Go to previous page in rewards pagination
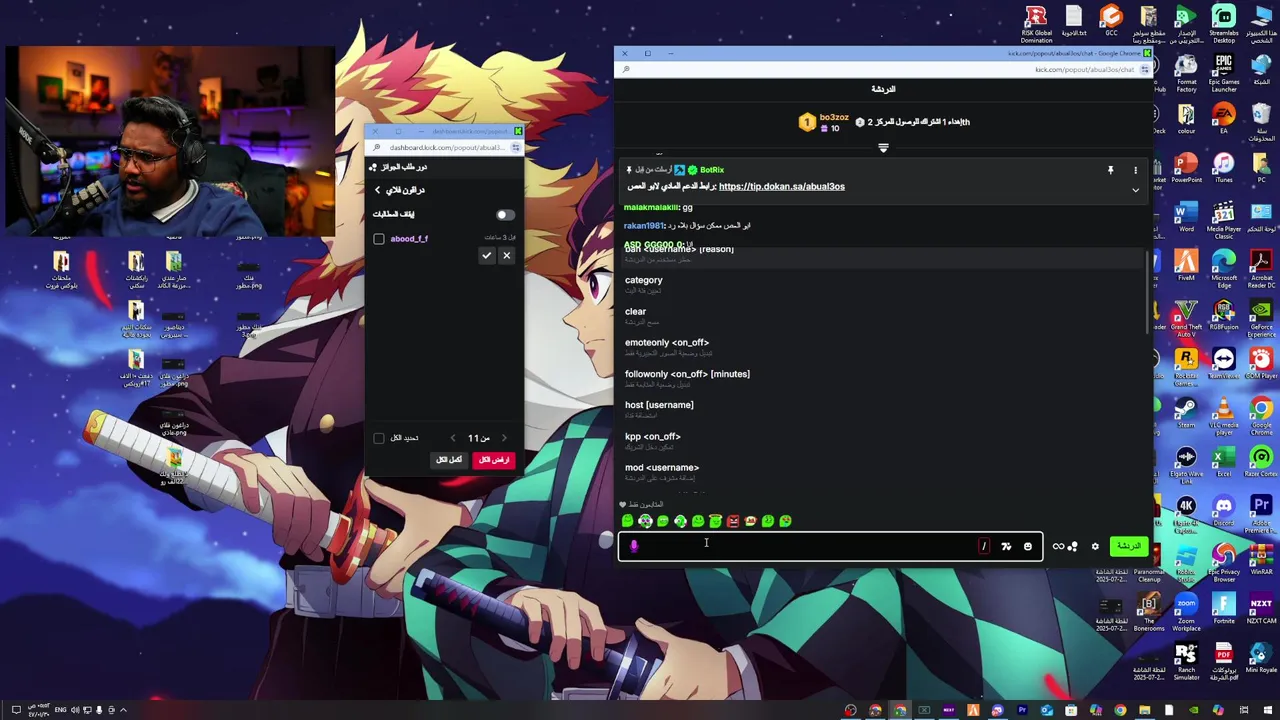Screen dimensions: 1280x720 tap(453, 438)
